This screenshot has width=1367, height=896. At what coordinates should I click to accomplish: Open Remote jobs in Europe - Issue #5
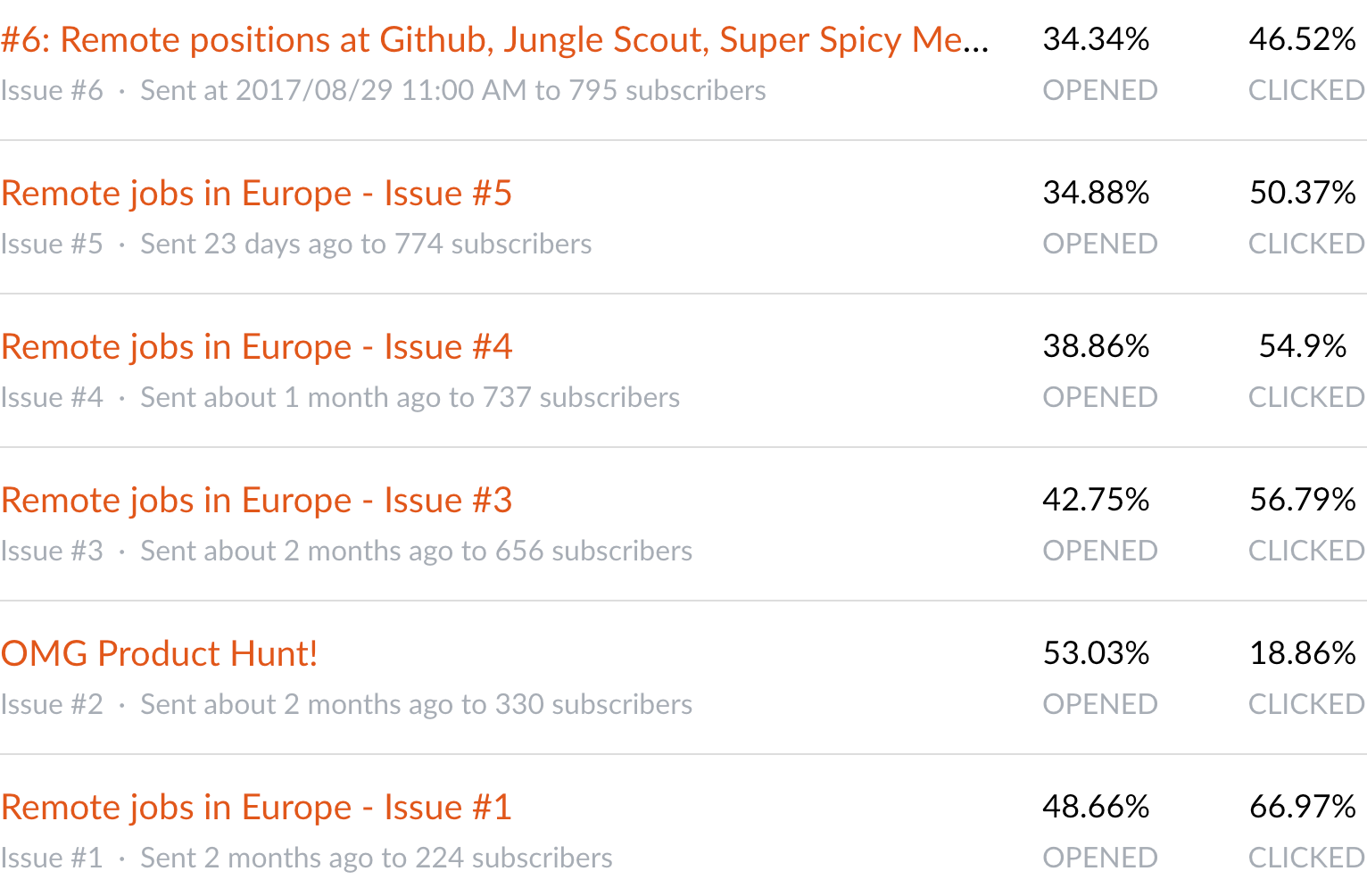point(257,194)
